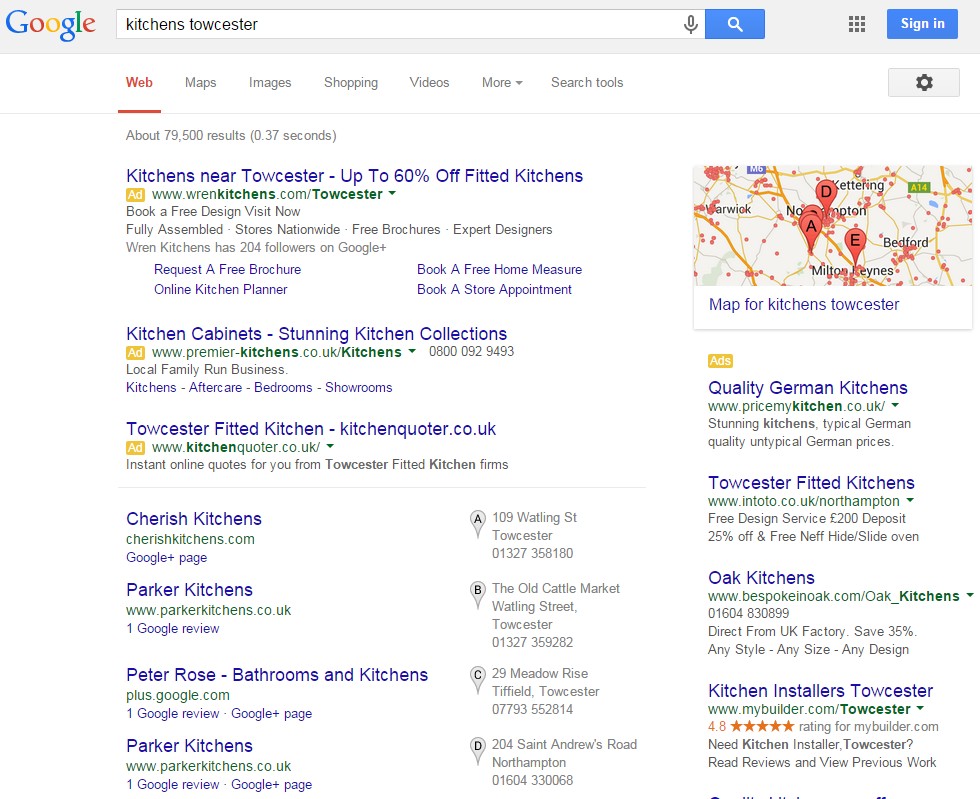Image resolution: width=980 pixels, height=799 pixels.
Task: Click map marker pin C for Peter Rose
Action: [x=478, y=680]
